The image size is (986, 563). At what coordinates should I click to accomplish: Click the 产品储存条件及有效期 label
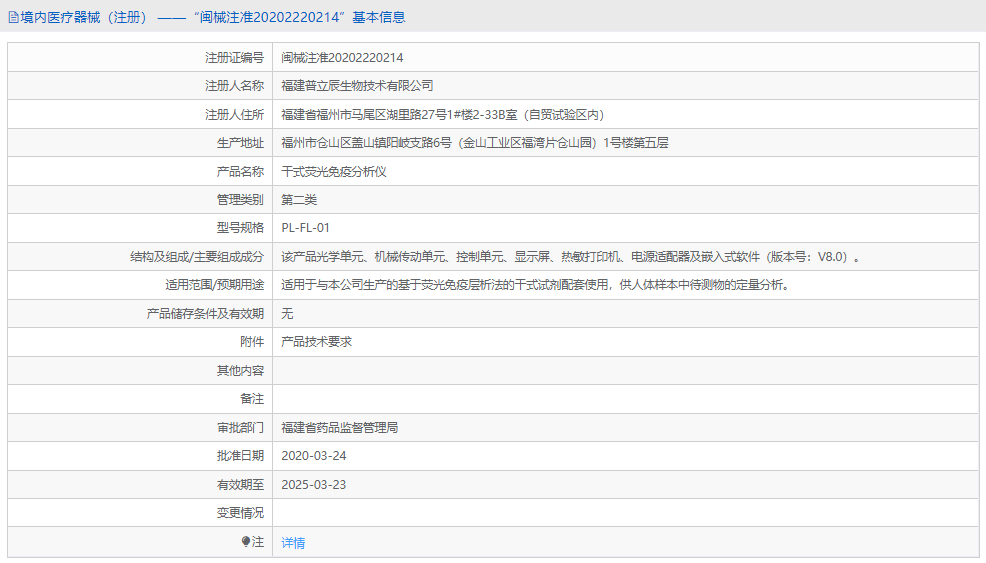(x=205, y=314)
